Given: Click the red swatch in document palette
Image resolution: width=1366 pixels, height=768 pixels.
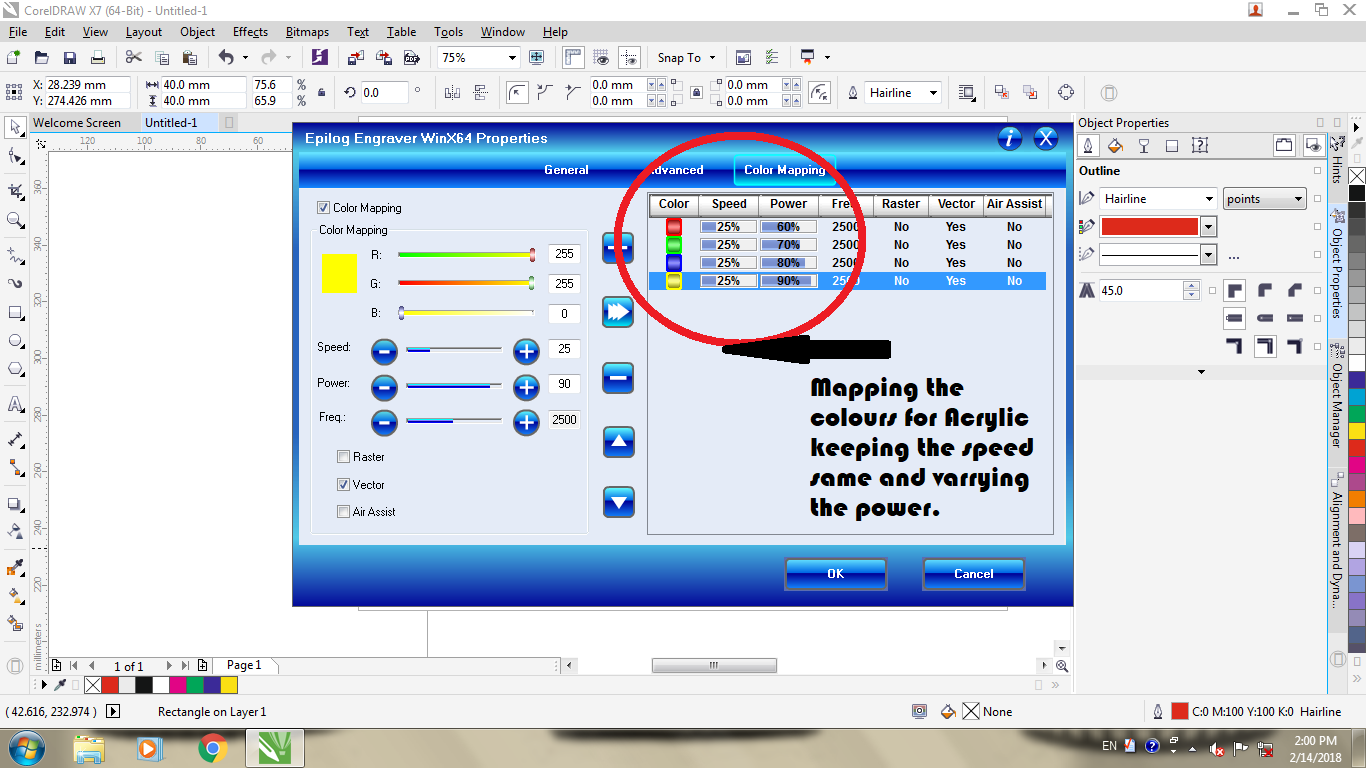Looking at the screenshot, I should (110, 685).
